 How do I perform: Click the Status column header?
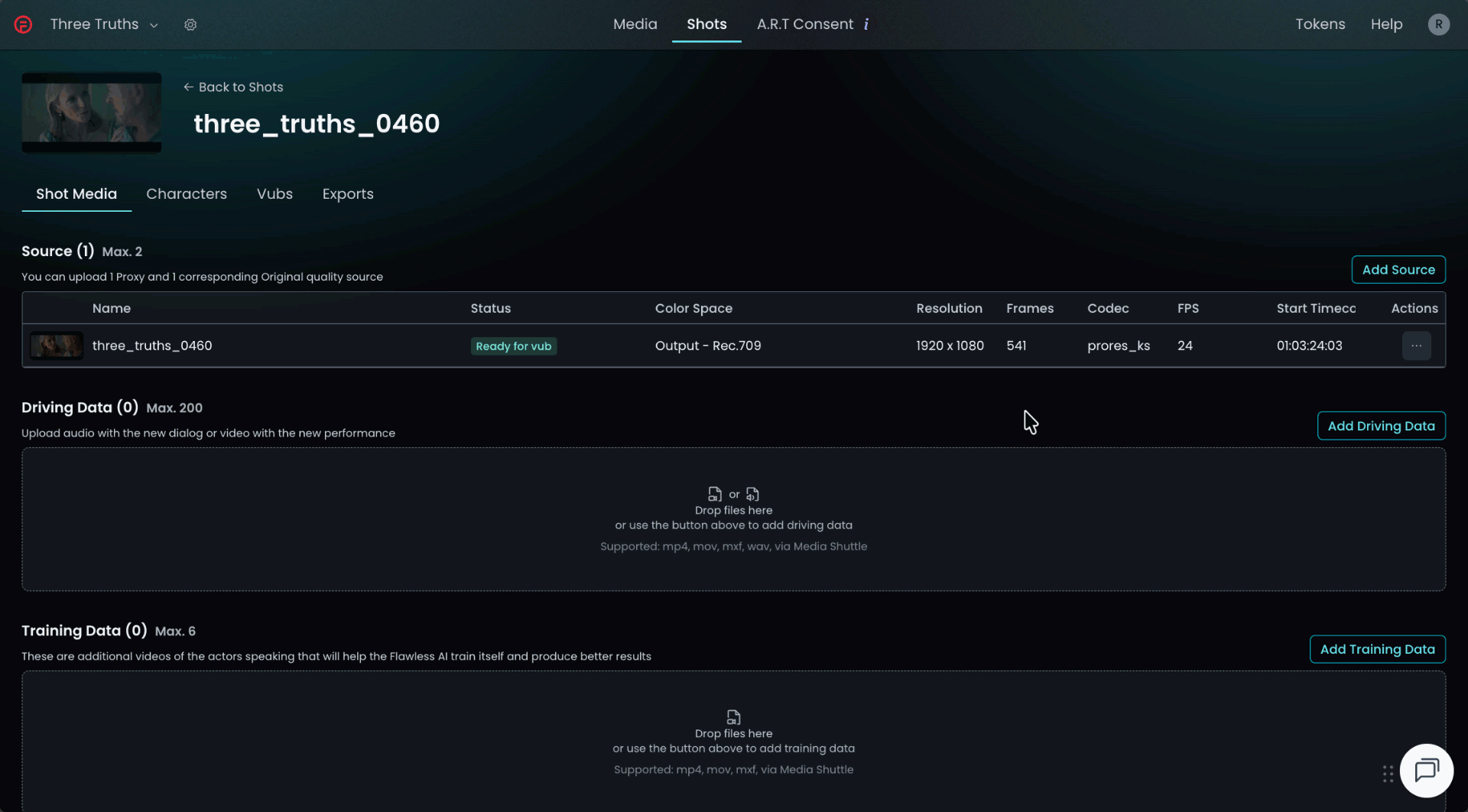(x=490, y=308)
